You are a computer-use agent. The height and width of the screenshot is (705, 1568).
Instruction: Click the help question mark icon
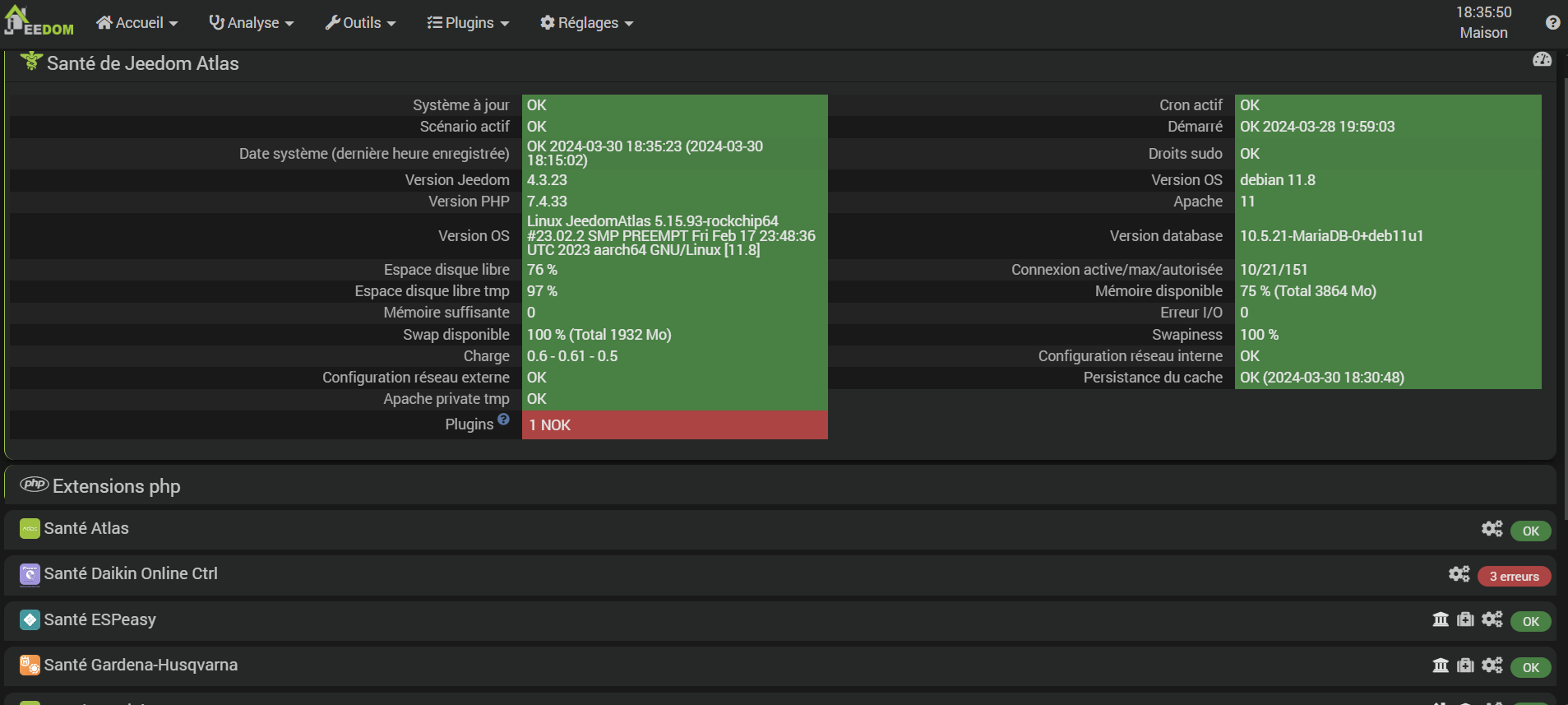(x=1552, y=23)
